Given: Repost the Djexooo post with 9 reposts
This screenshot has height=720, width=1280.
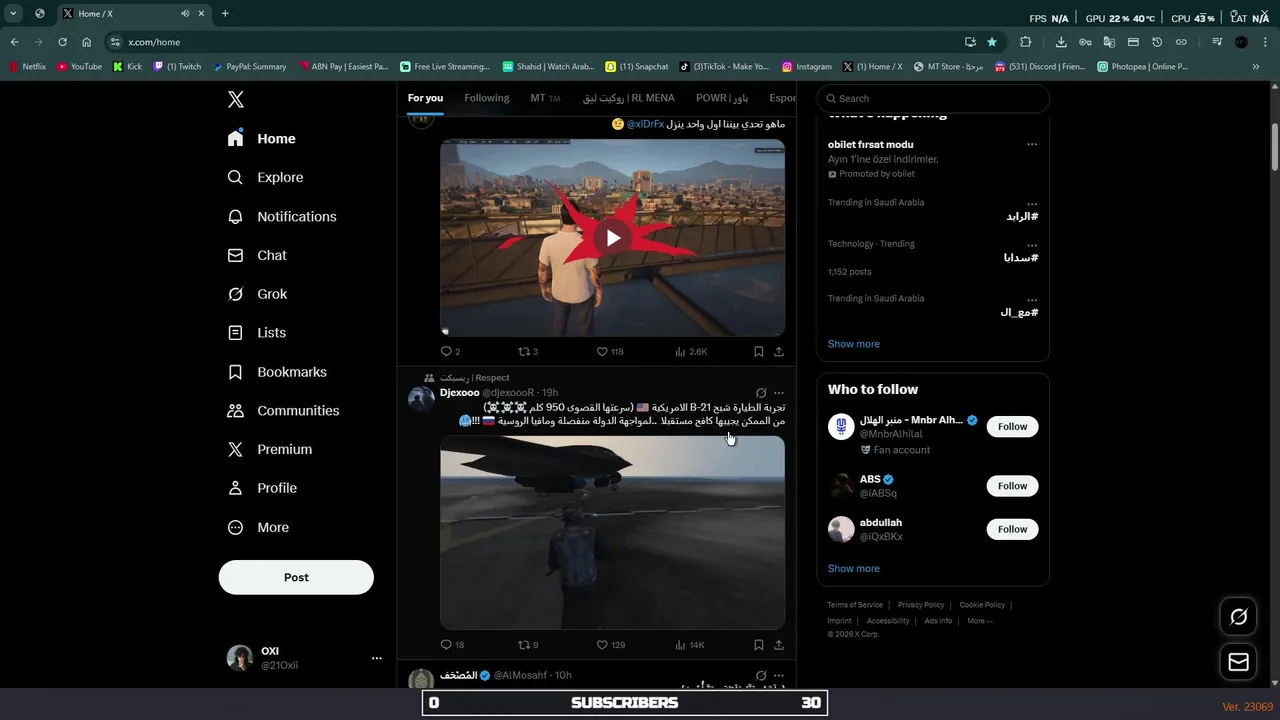Looking at the screenshot, I should (x=527, y=645).
